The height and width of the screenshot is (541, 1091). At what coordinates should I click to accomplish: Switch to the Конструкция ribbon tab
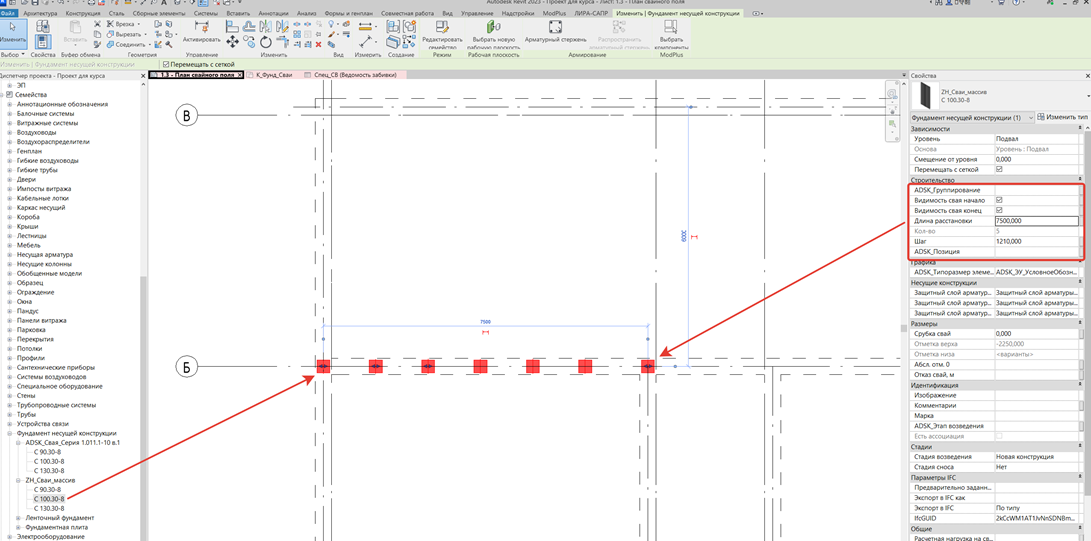pyautogui.click(x=83, y=13)
